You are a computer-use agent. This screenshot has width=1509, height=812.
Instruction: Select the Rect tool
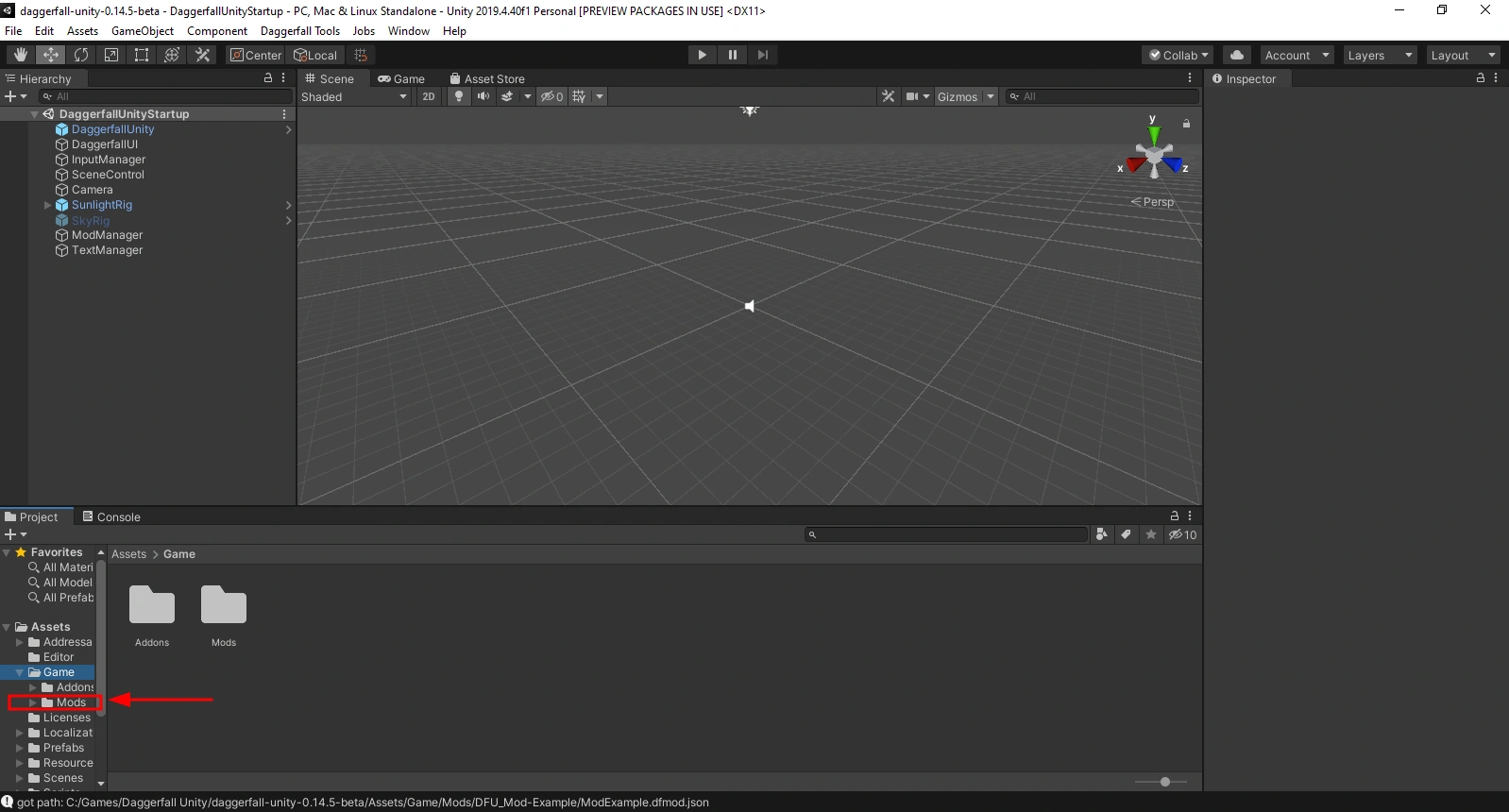point(142,55)
